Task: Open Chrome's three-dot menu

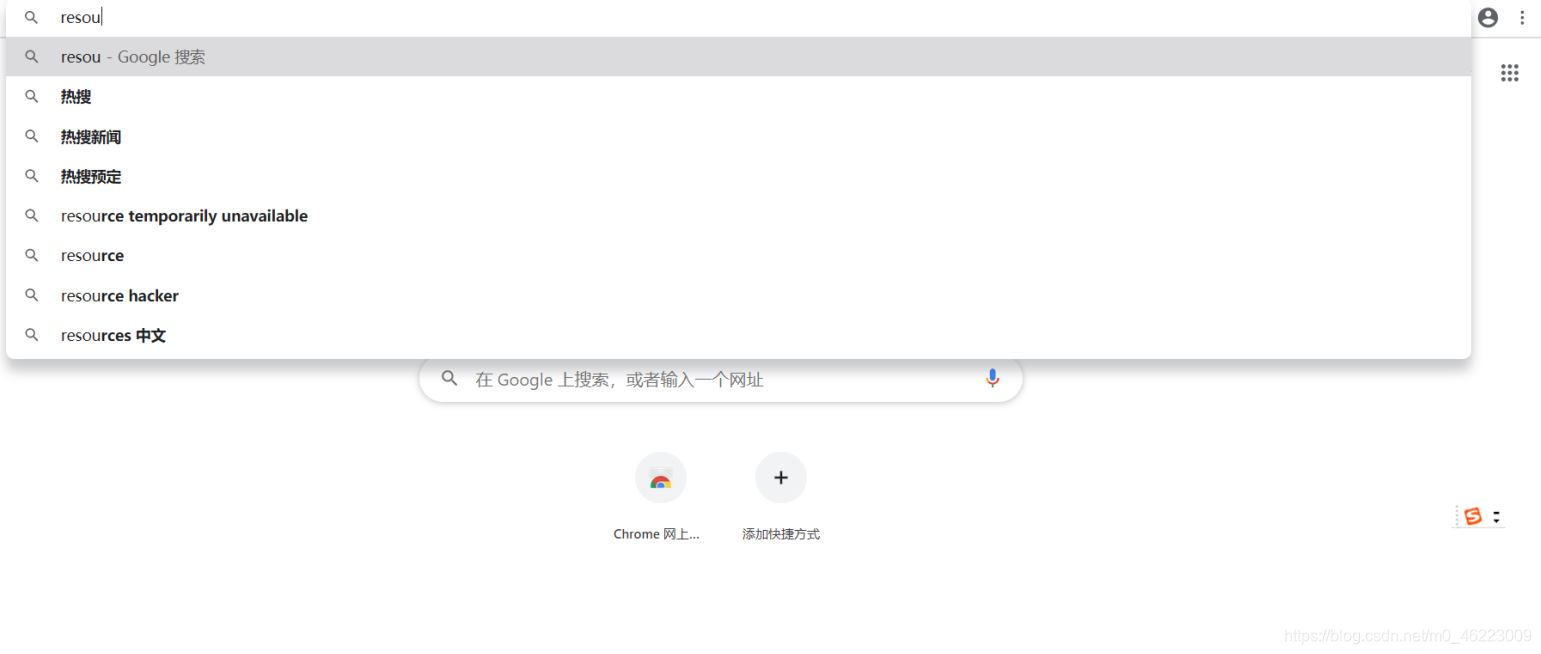Action: click(x=1522, y=18)
